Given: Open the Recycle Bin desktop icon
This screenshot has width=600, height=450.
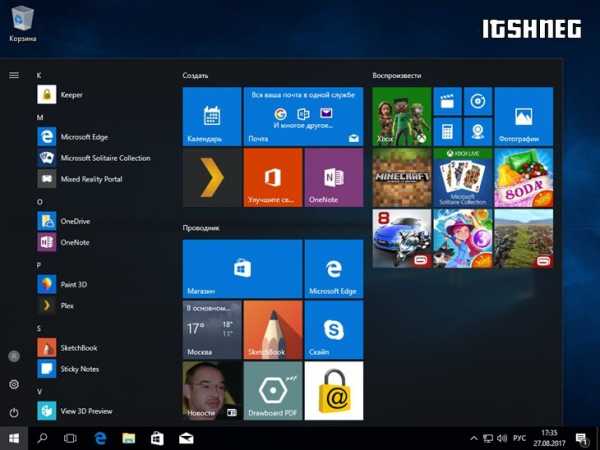Looking at the screenshot, I should point(23,23).
